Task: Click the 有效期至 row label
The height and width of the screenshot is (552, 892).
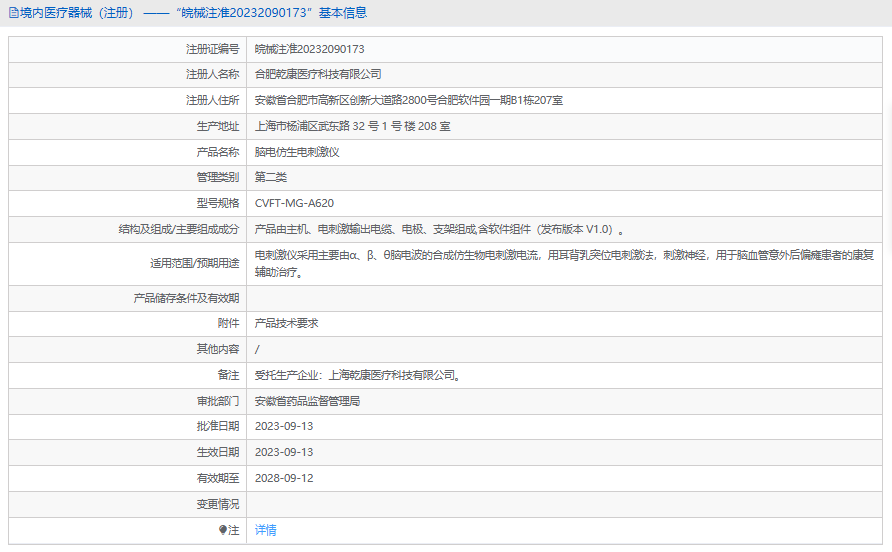Action: [218, 479]
